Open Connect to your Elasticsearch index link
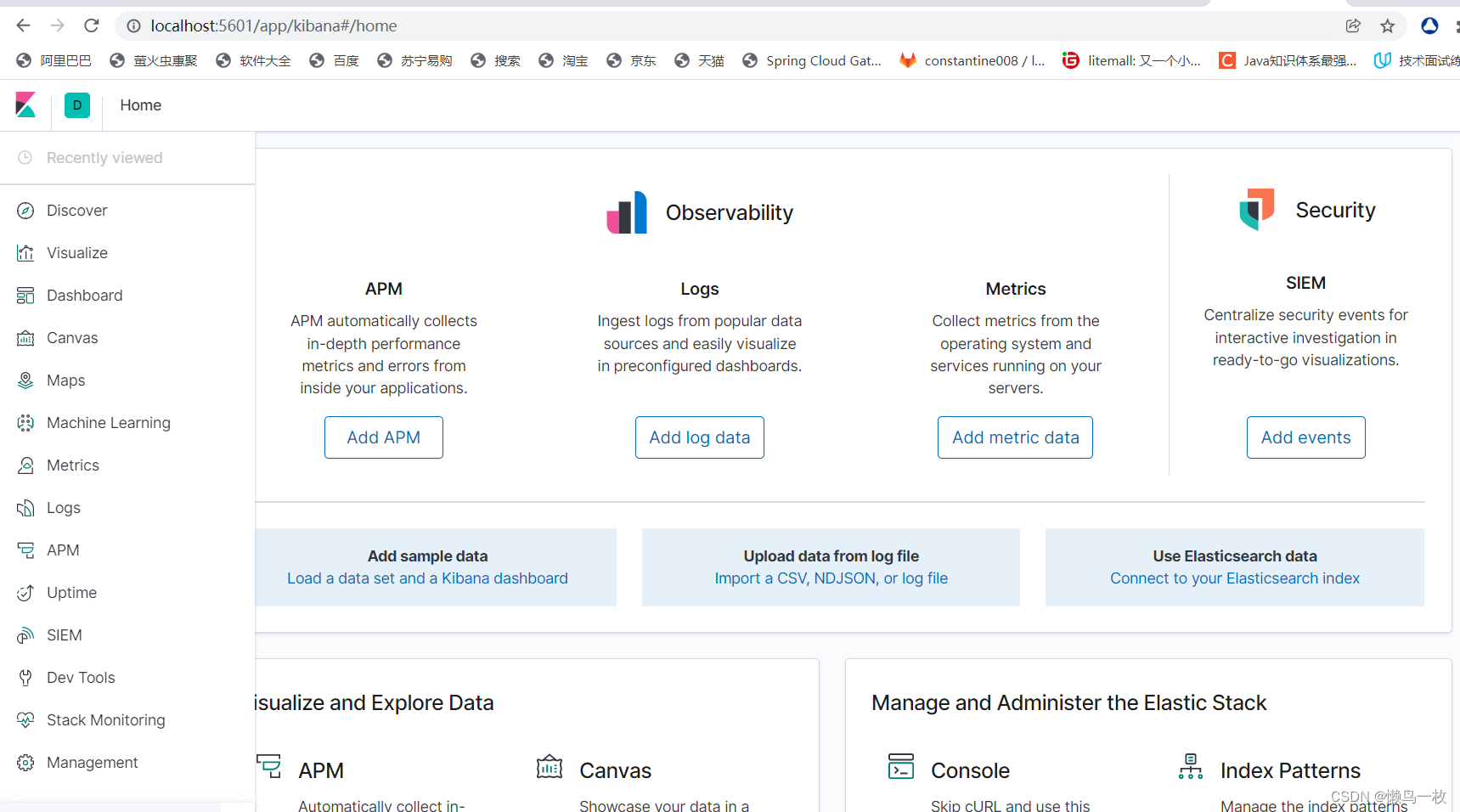 (1235, 578)
